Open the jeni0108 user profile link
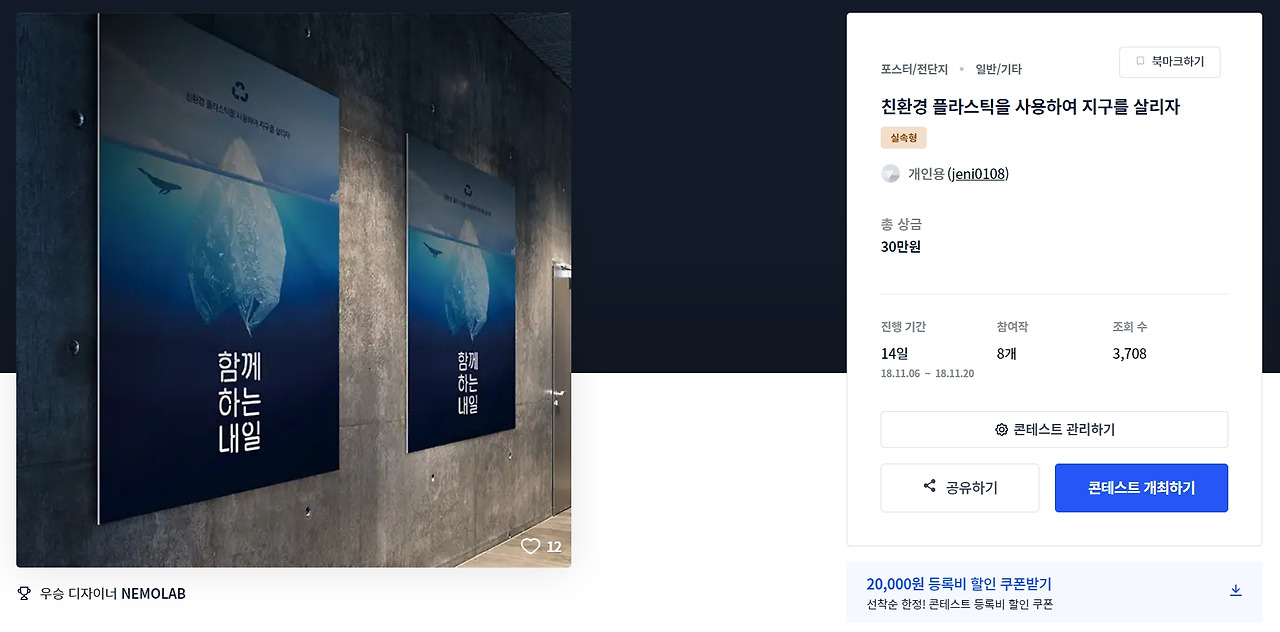 [x=978, y=174]
